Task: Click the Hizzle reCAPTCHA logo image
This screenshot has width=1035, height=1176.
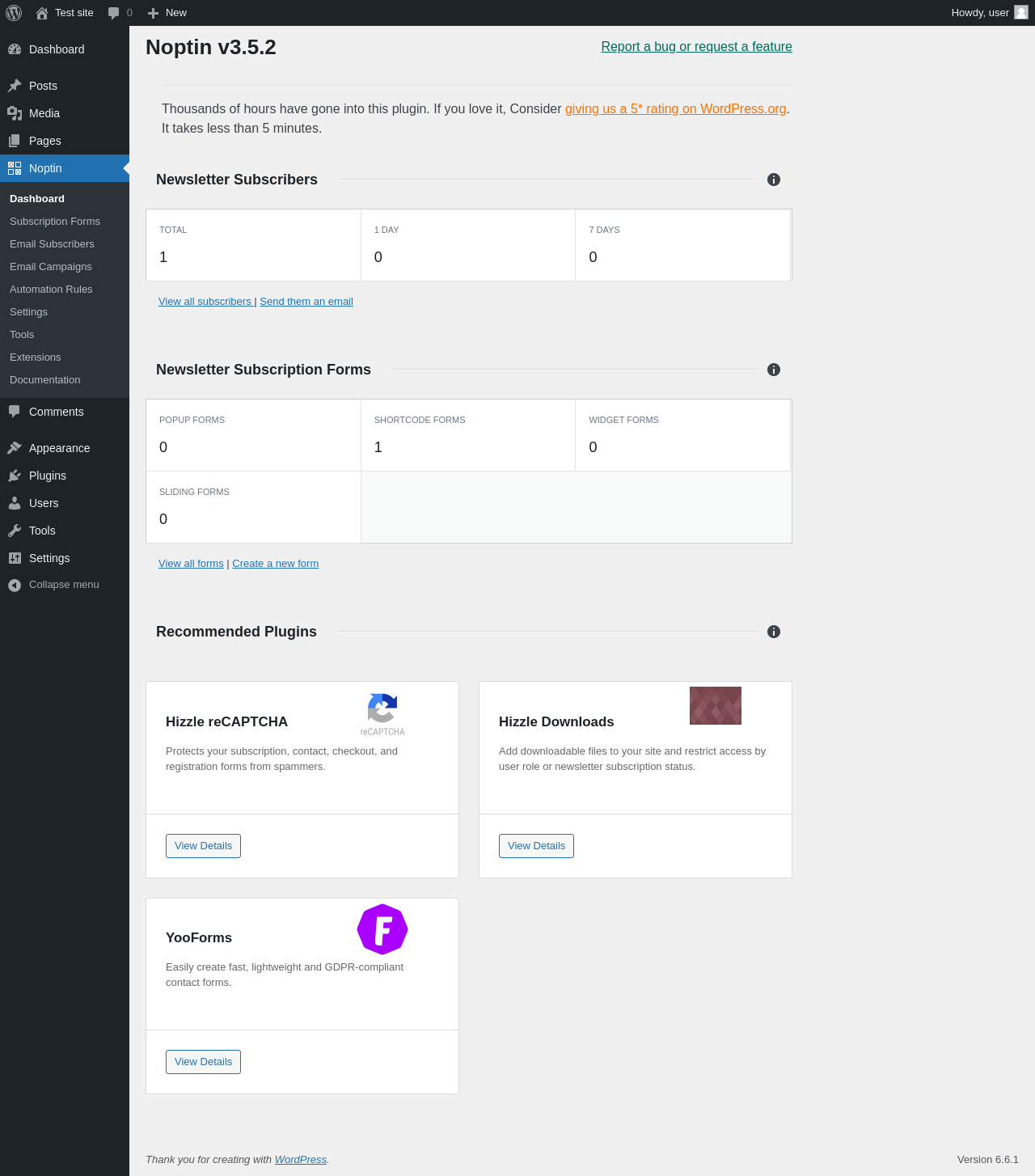Action: (382, 714)
